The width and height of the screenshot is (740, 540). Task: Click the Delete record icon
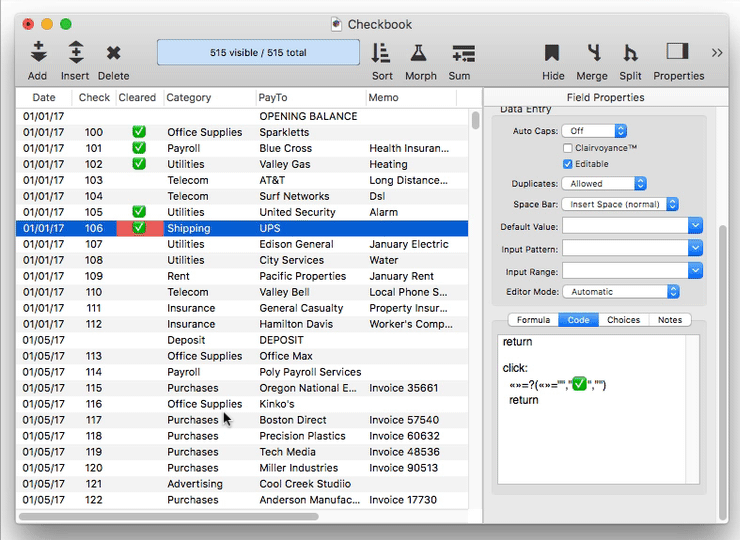click(x=113, y=53)
